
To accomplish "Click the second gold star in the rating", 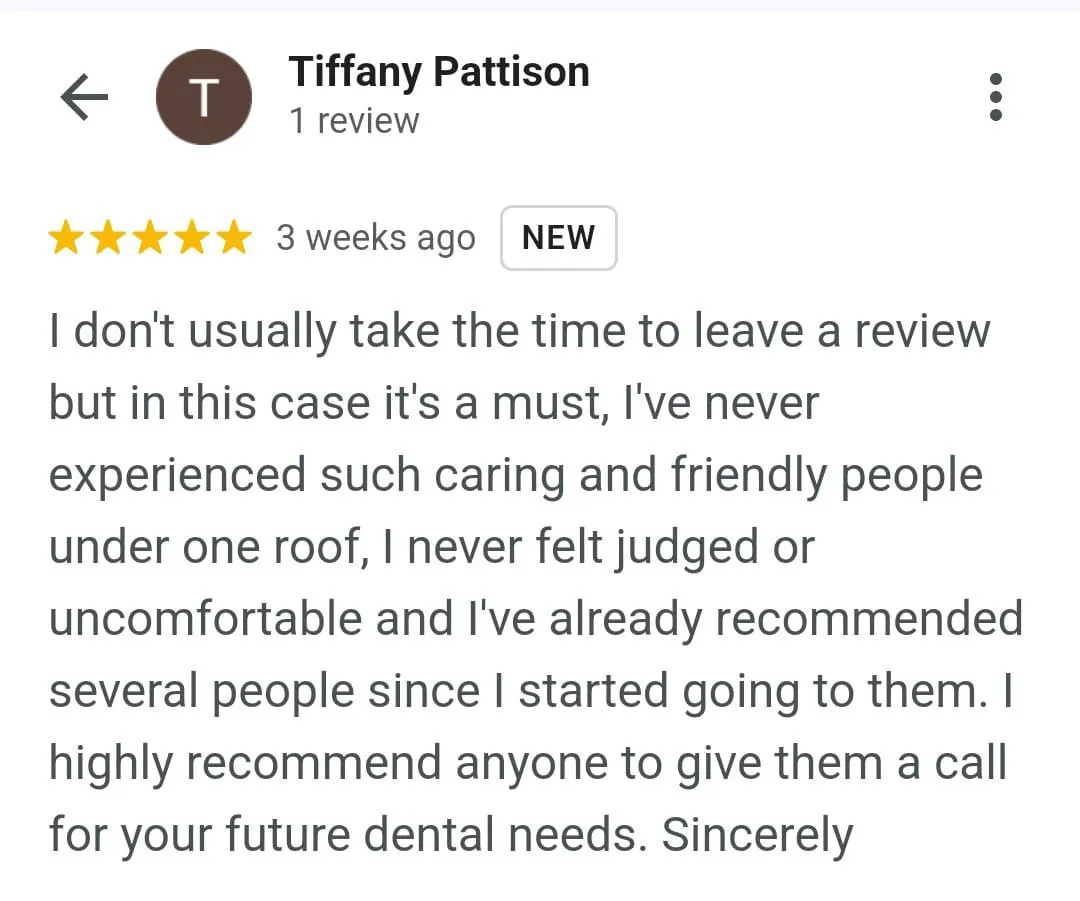I will point(109,237).
